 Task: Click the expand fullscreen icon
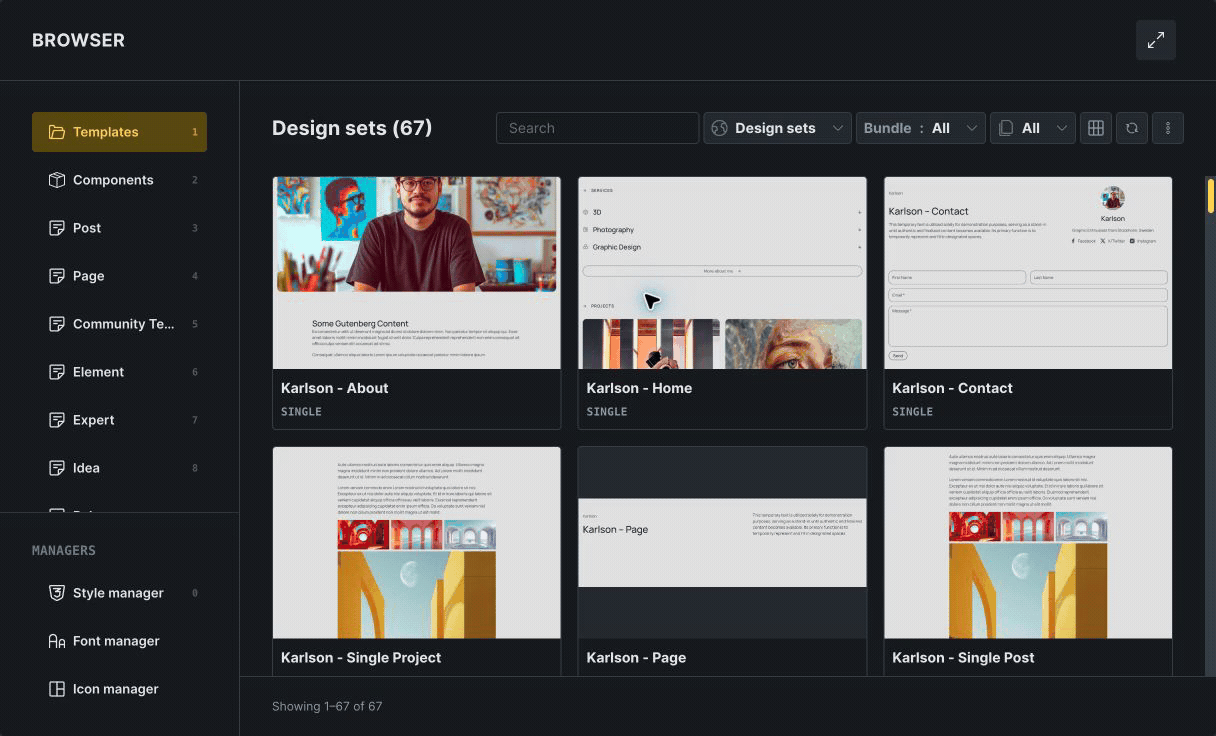(1155, 40)
